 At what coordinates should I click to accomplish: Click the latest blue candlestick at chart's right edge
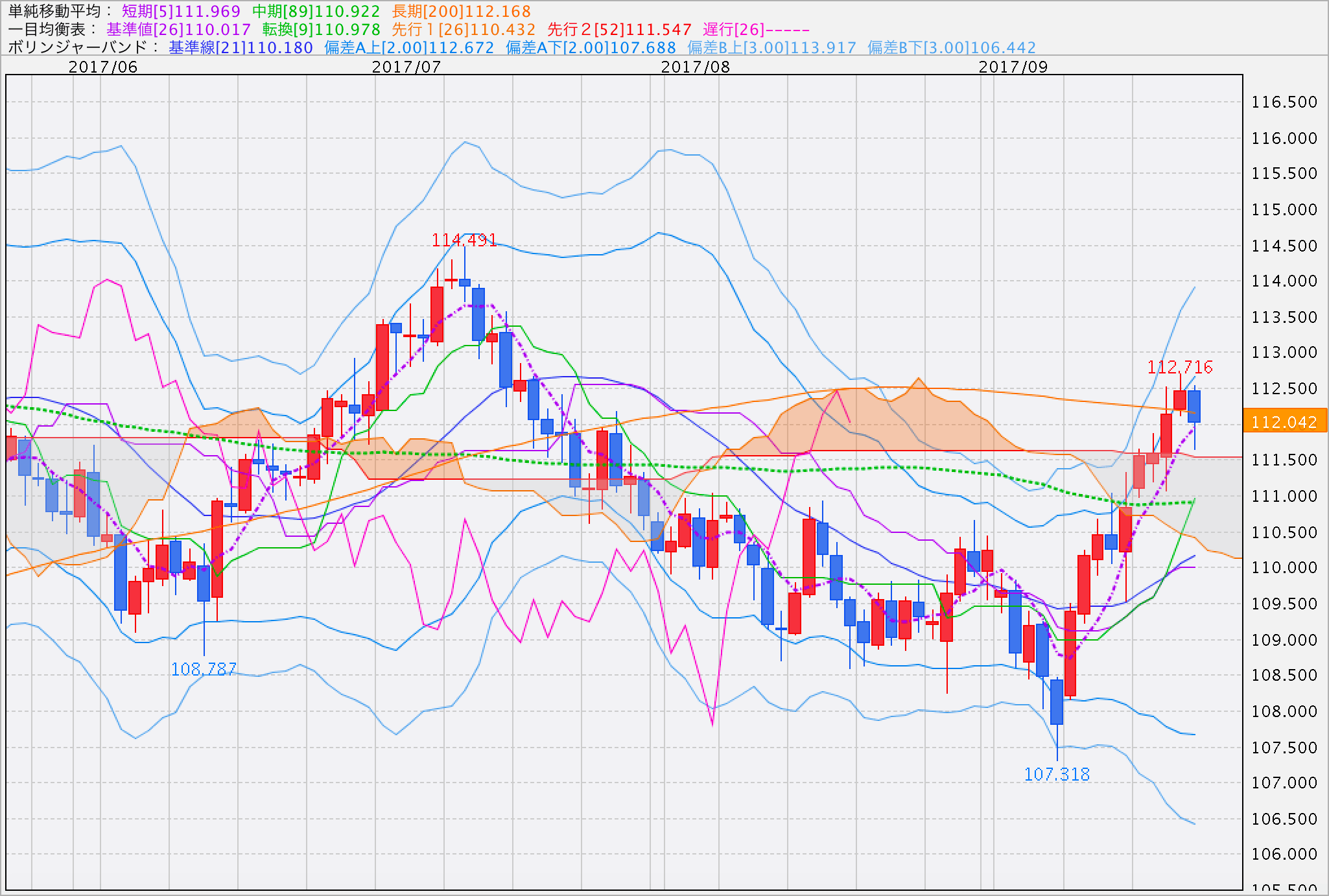1194,407
